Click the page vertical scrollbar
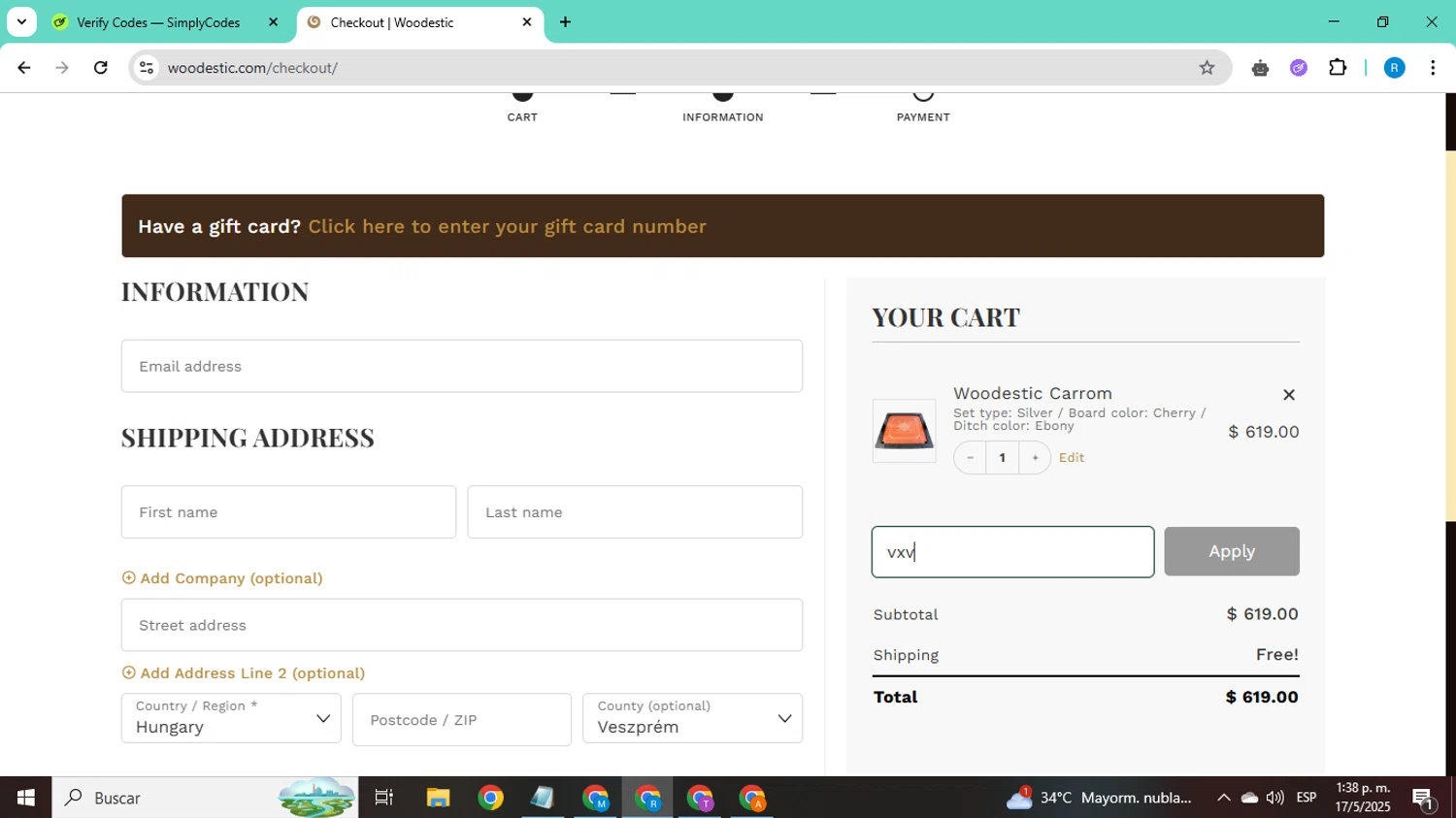 click(x=1450, y=336)
